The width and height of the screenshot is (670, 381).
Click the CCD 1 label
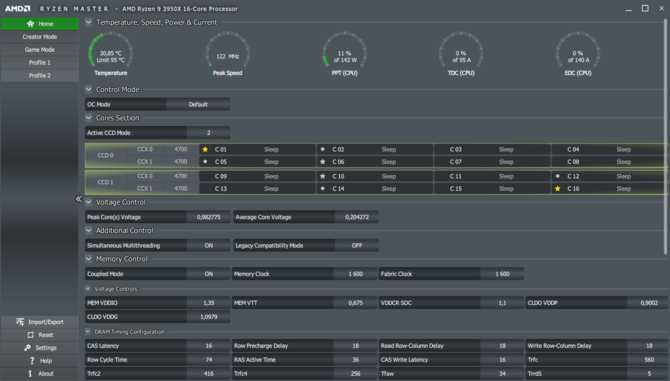pos(105,182)
